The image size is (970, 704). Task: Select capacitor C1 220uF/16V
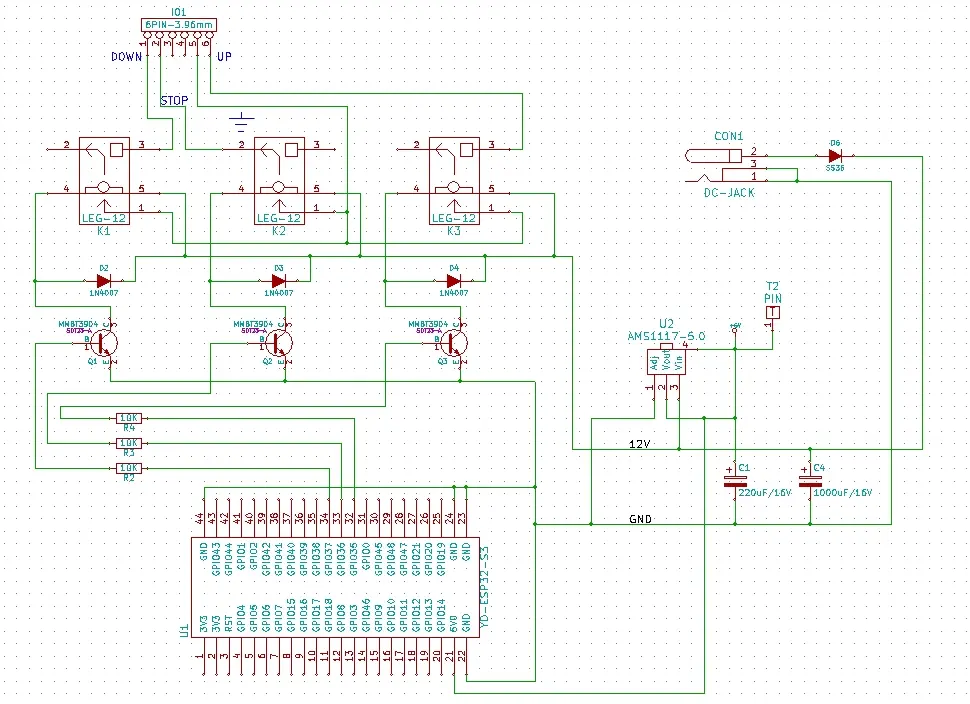735,482
